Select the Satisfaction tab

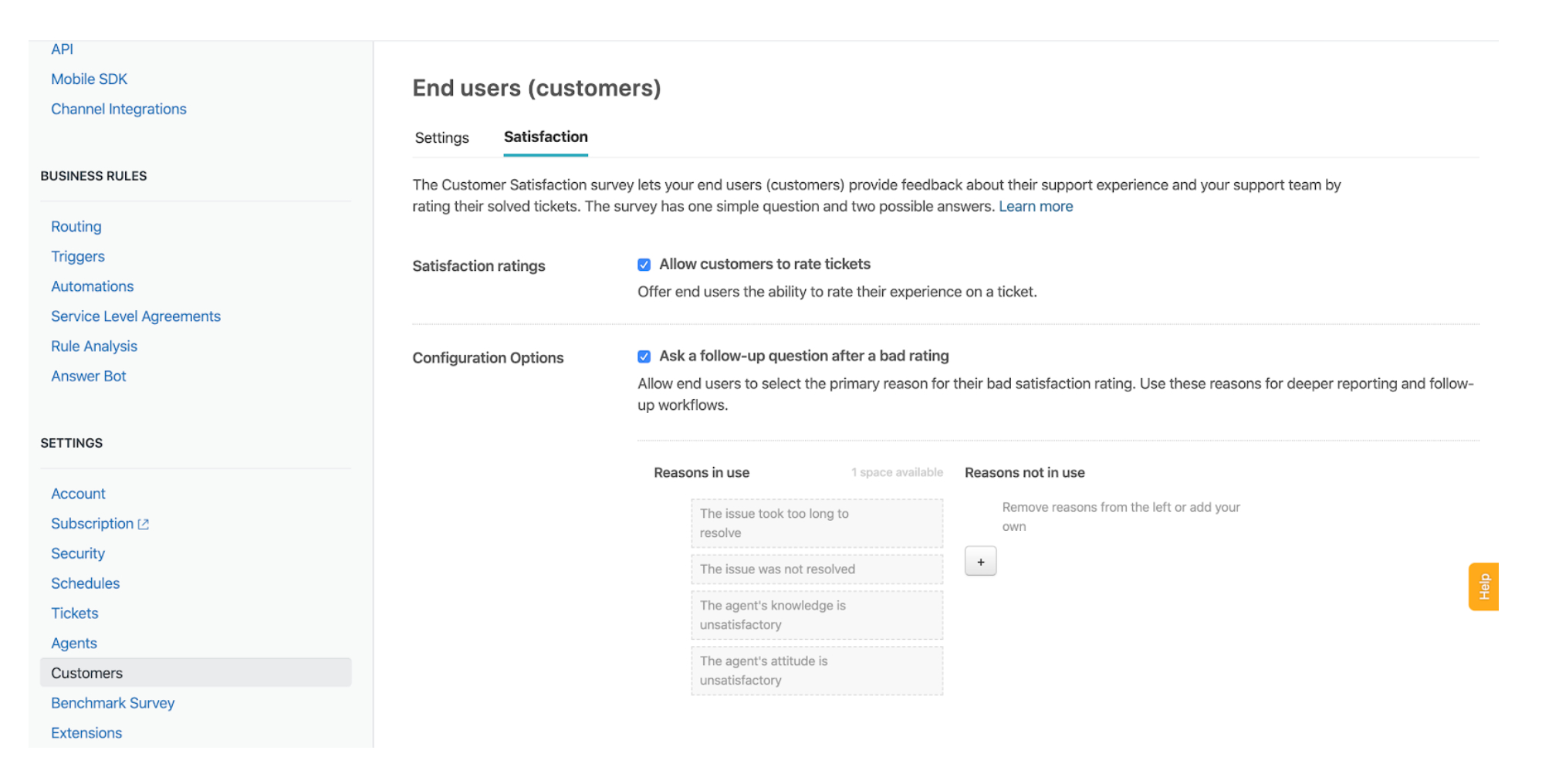click(x=545, y=137)
